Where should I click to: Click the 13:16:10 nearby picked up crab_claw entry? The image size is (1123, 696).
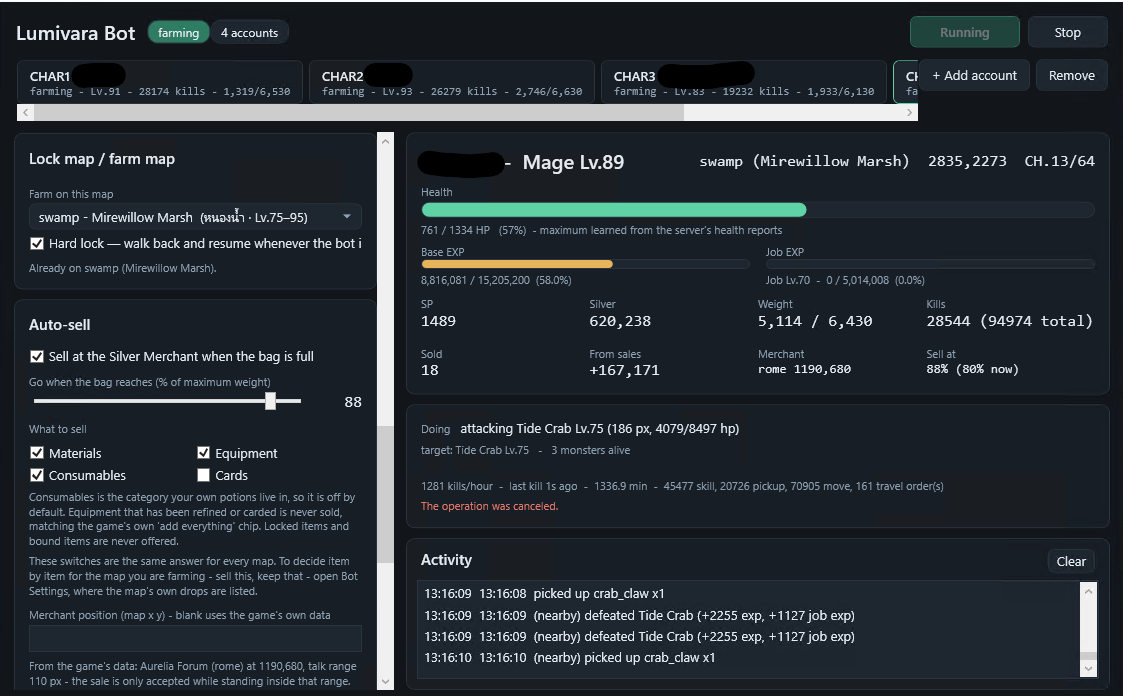click(x=569, y=657)
